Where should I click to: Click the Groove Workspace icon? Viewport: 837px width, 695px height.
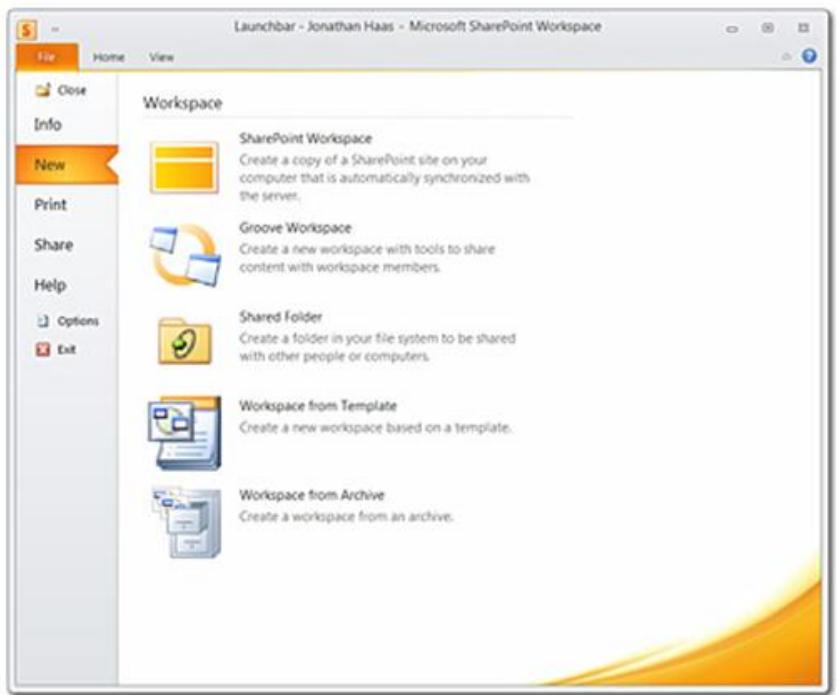click(x=185, y=255)
